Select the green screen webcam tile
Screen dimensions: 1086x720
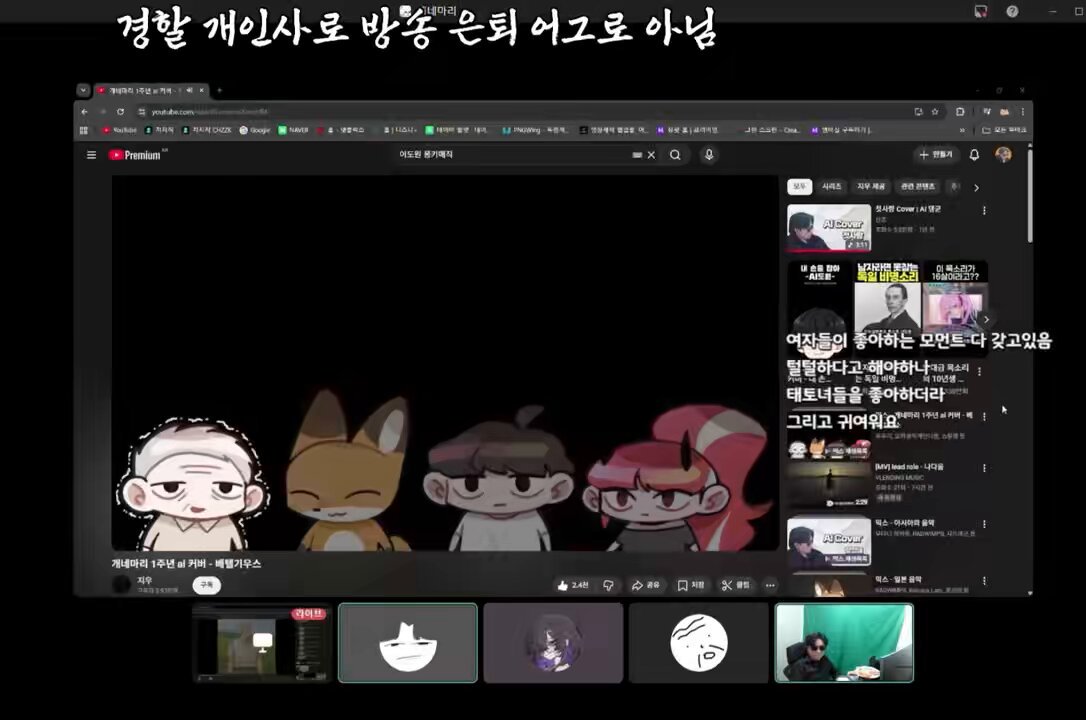click(844, 643)
